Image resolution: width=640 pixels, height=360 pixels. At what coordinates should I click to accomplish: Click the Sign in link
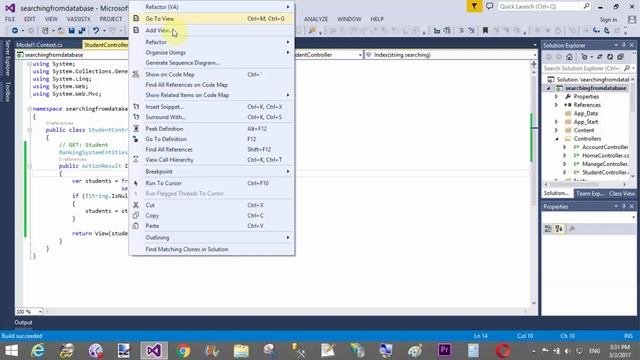pyautogui.click(x=608, y=20)
